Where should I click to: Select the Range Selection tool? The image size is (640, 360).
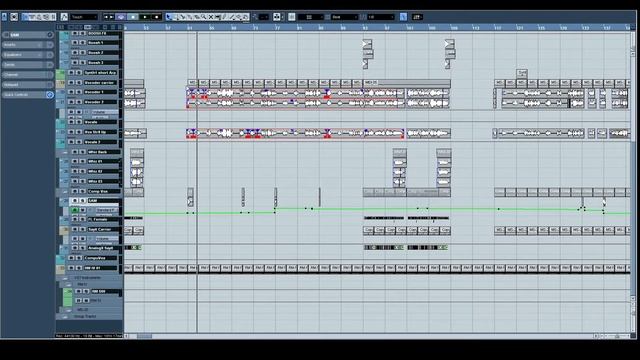pyautogui.click(x=176, y=17)
